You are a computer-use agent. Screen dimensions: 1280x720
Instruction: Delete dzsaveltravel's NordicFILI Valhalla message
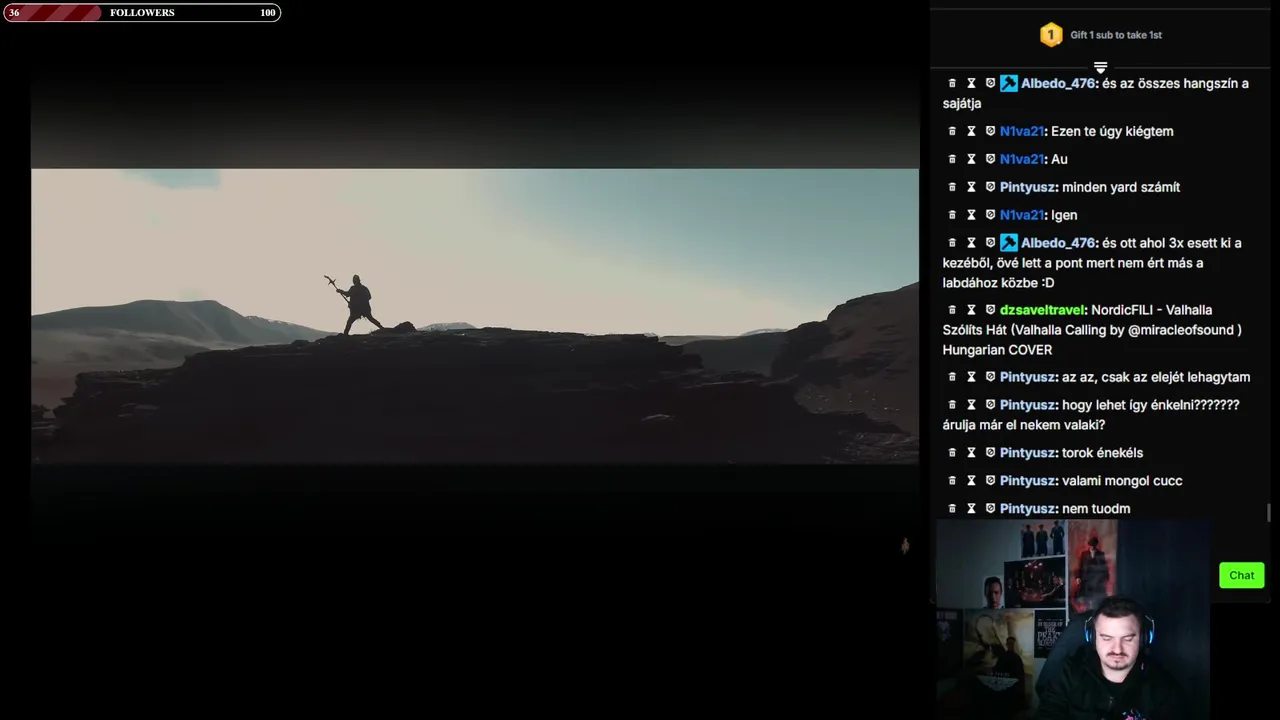click(952, 310)
